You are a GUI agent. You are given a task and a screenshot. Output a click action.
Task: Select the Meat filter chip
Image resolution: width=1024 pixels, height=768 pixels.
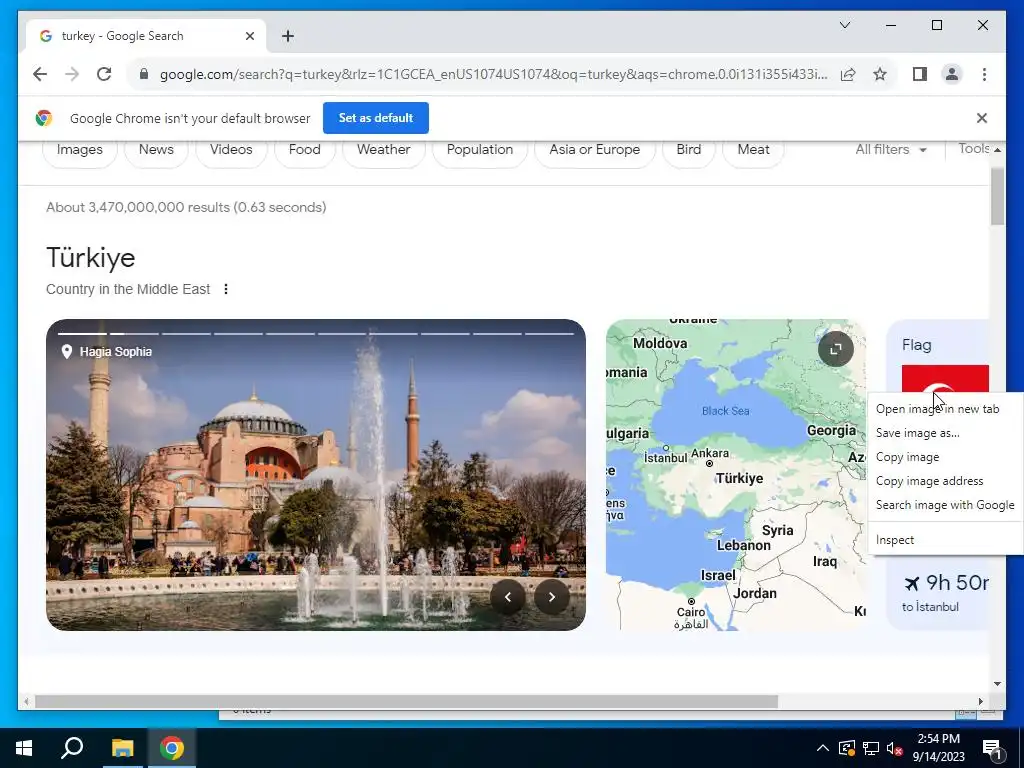753,150
